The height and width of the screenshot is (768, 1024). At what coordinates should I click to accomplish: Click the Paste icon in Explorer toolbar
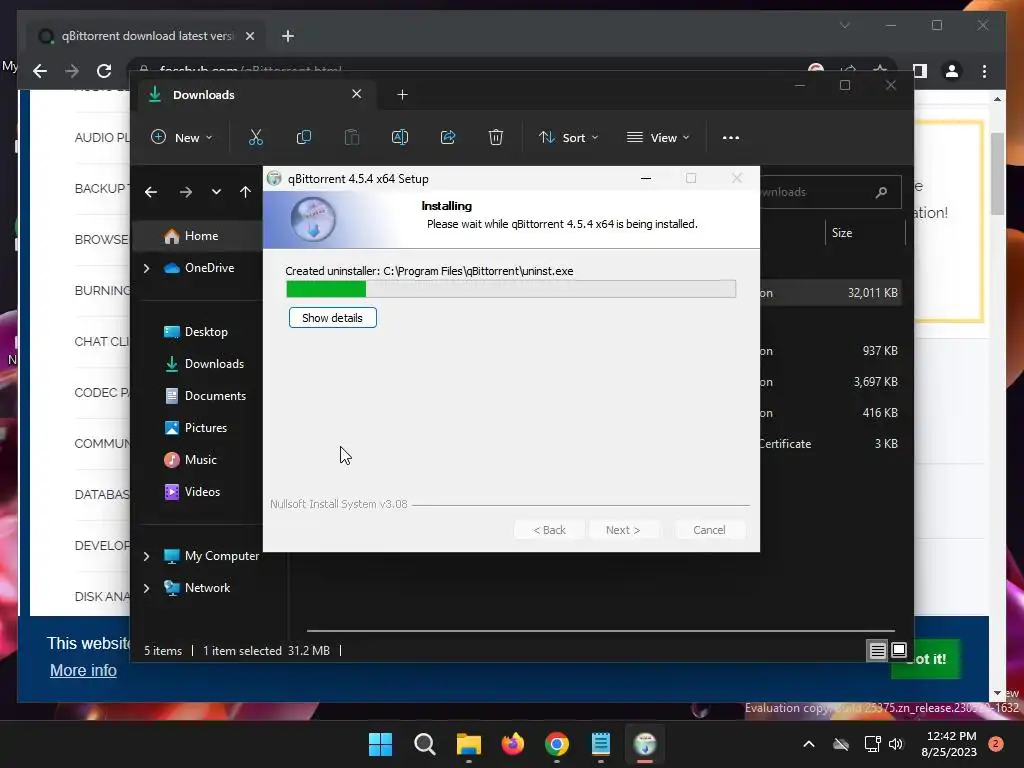(x=351, y=137)
